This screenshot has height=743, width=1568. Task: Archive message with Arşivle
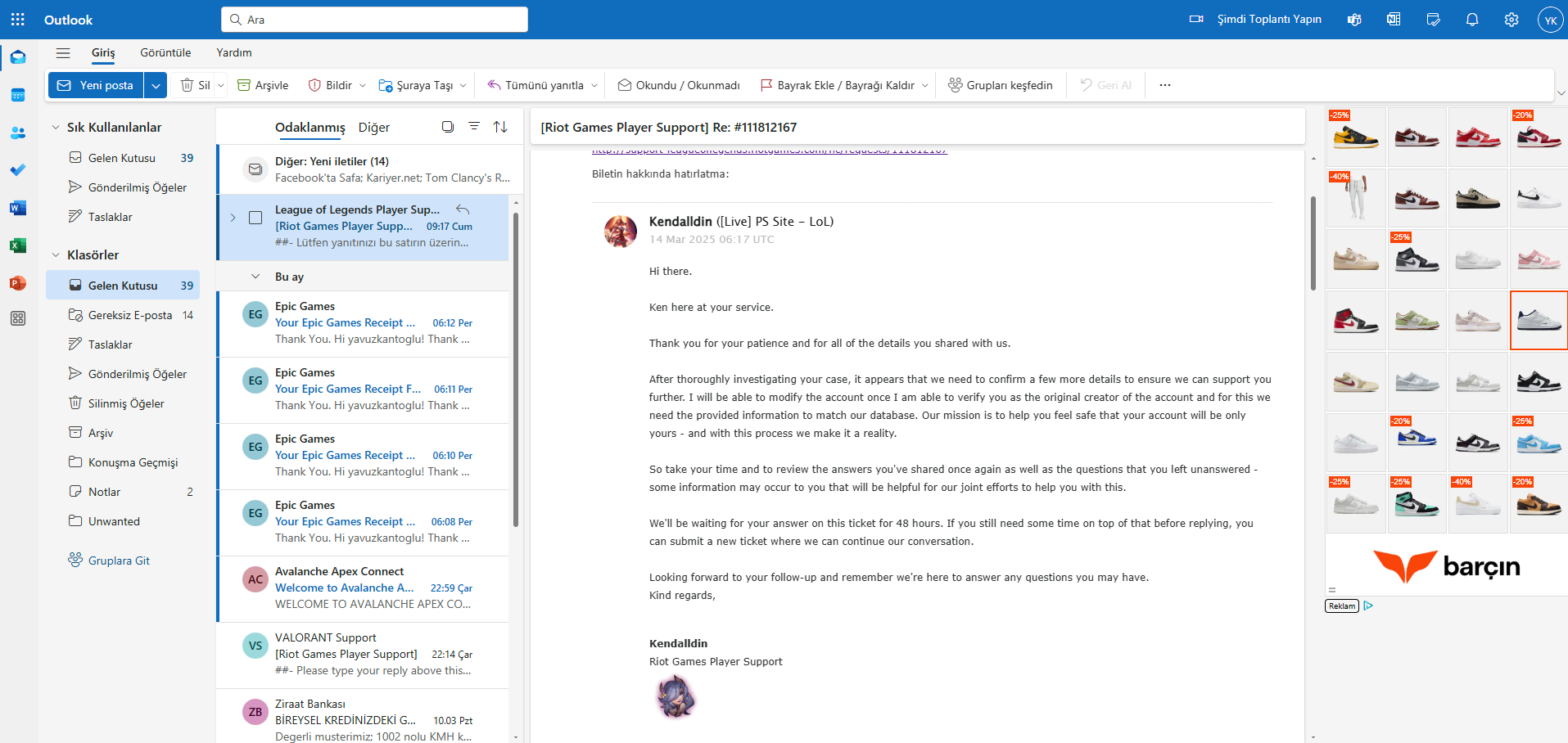[263, 85]
